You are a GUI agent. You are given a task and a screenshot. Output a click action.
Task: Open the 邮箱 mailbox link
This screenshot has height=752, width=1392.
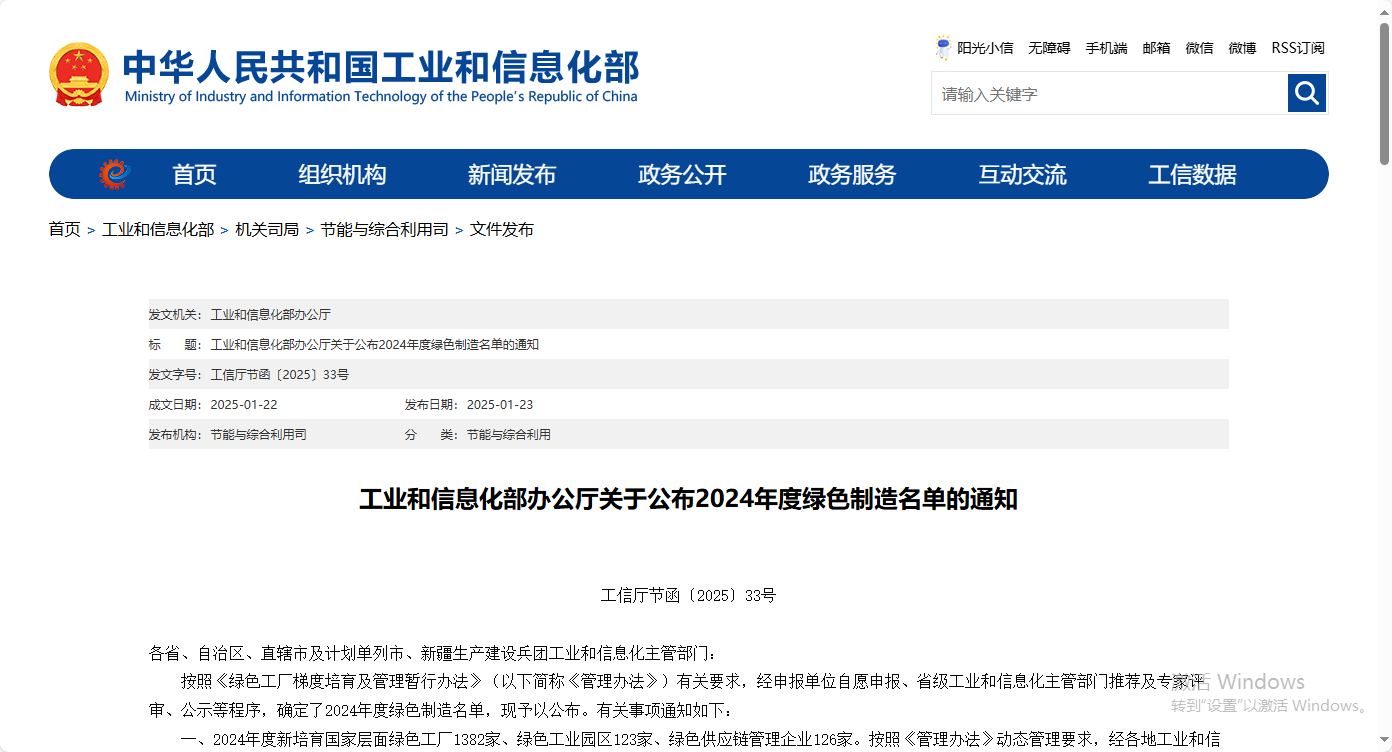1156,48
